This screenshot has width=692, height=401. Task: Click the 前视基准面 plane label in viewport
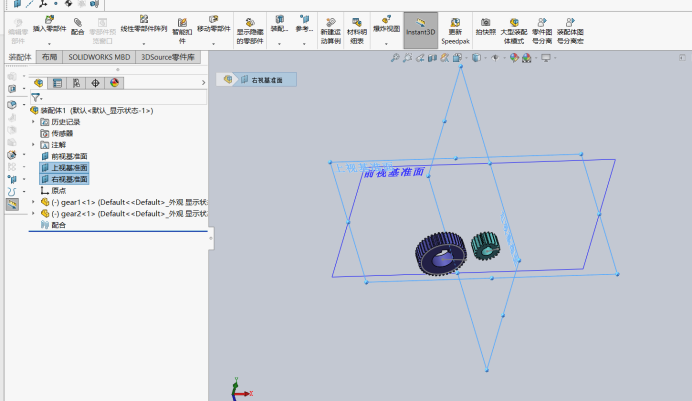pos(394,172)
